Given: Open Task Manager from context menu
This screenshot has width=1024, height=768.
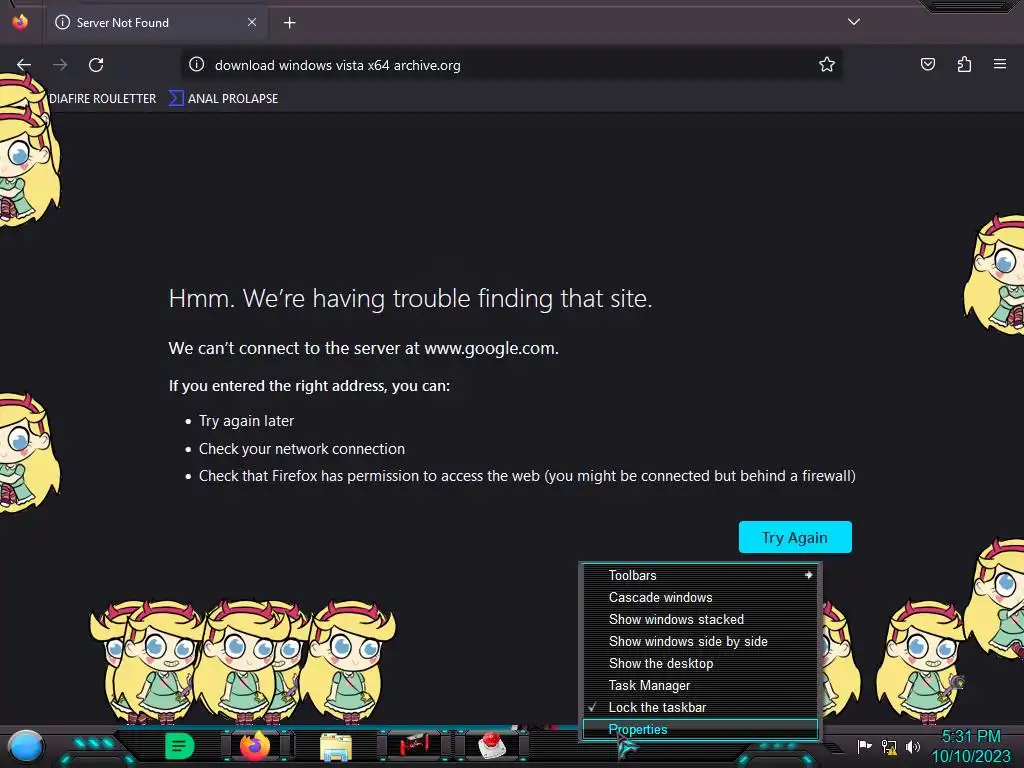Looking at the screenshot, I should [x=699, y=686].
